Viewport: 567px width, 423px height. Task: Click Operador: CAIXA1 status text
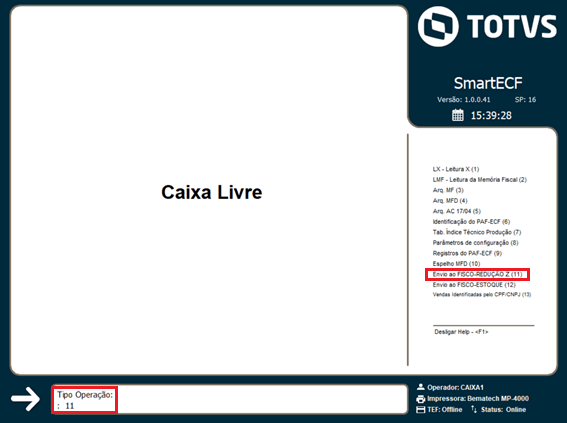(455, 387)
